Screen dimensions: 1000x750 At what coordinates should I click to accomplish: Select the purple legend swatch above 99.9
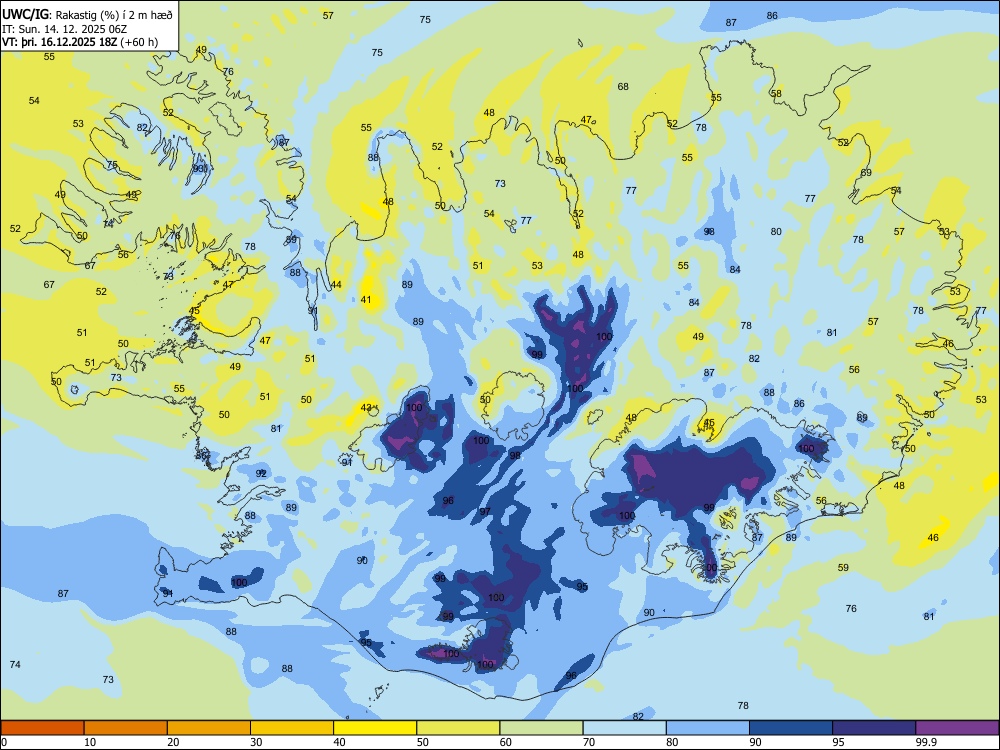pyautogui.click(x=957, y=728)
